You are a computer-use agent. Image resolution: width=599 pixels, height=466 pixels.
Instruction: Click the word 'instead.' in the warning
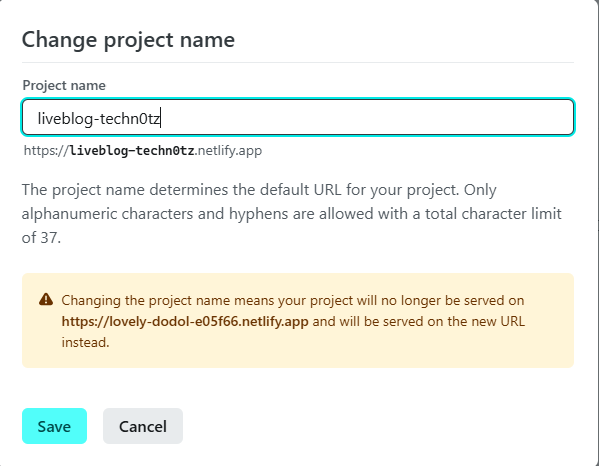86,342
